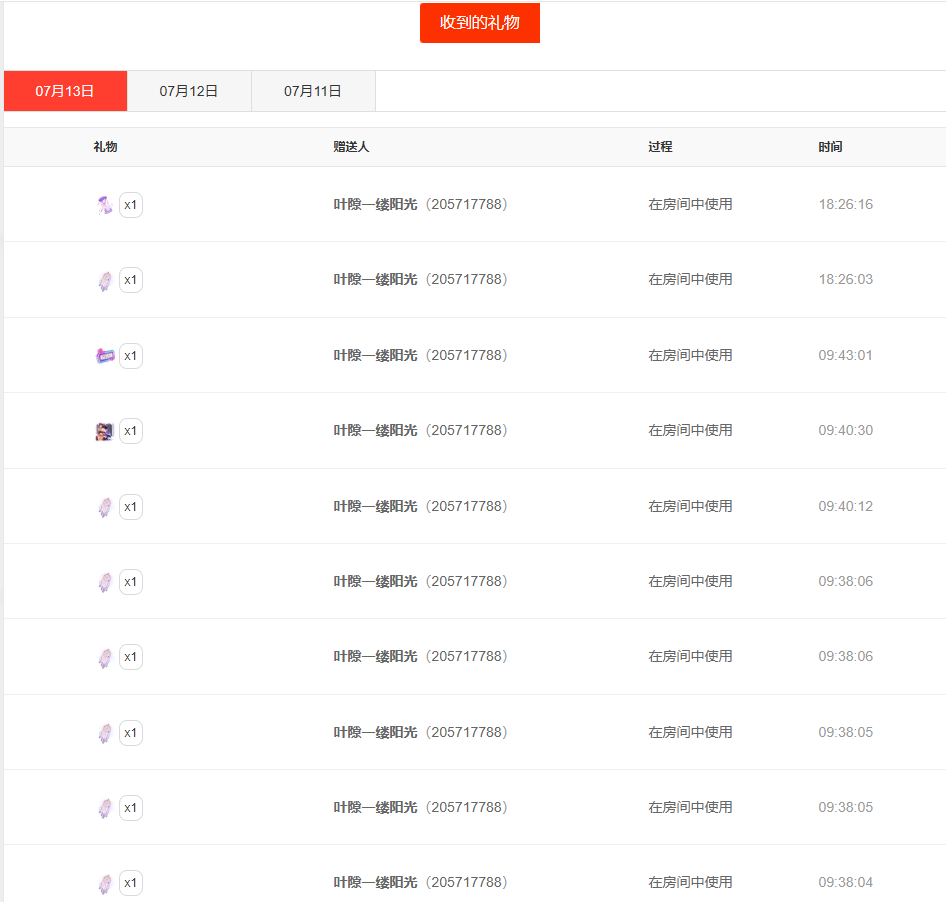
Task: Click the gift icon in the 18:26:03 row
Action: click(105, 281)
